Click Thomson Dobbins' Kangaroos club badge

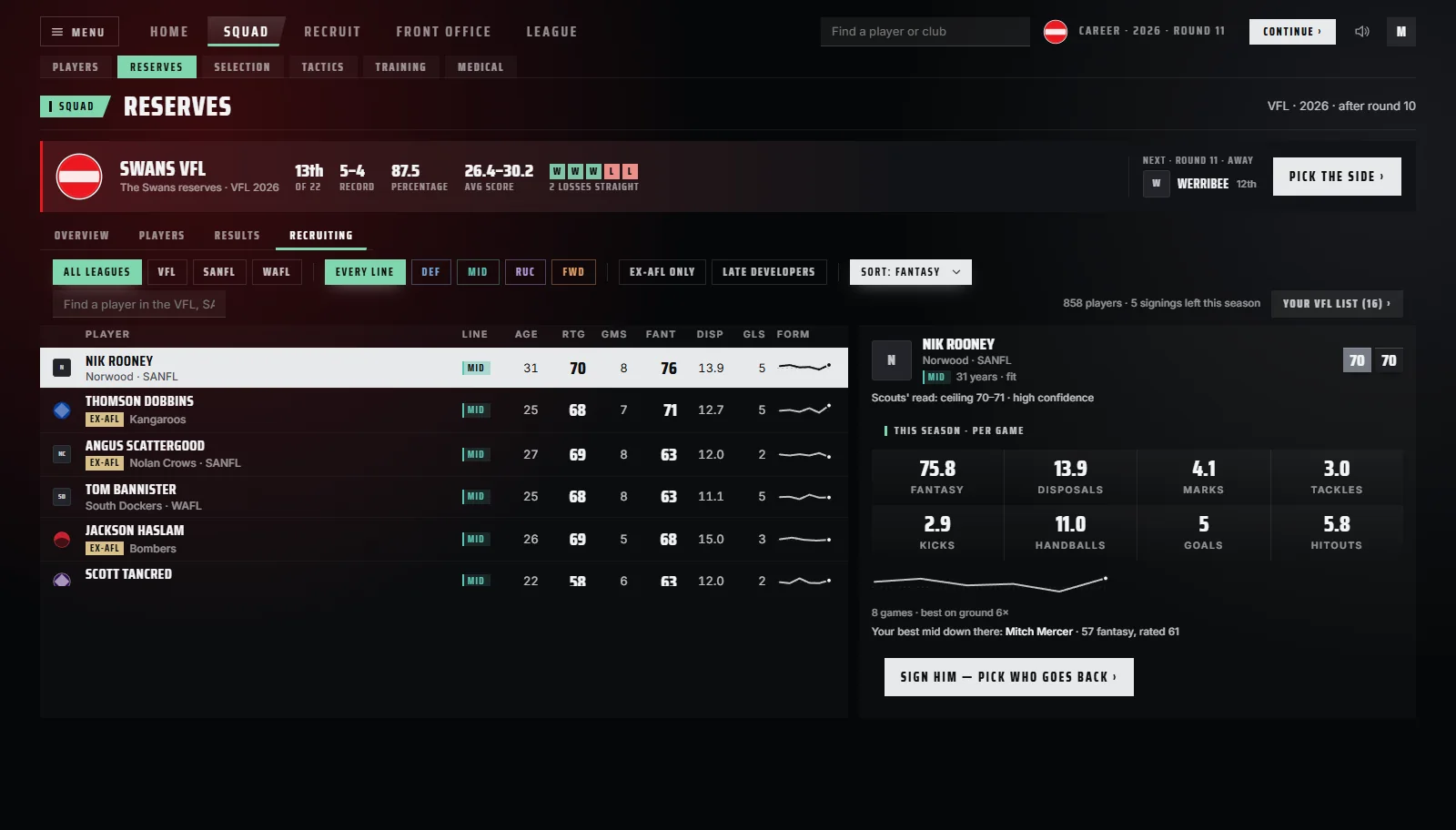(62, 410)
